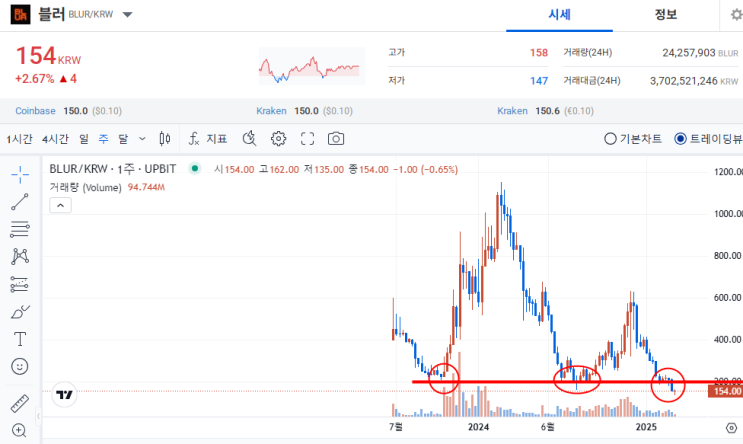Set interval to 달
This screenshot has width=743, height=444.
123,139
